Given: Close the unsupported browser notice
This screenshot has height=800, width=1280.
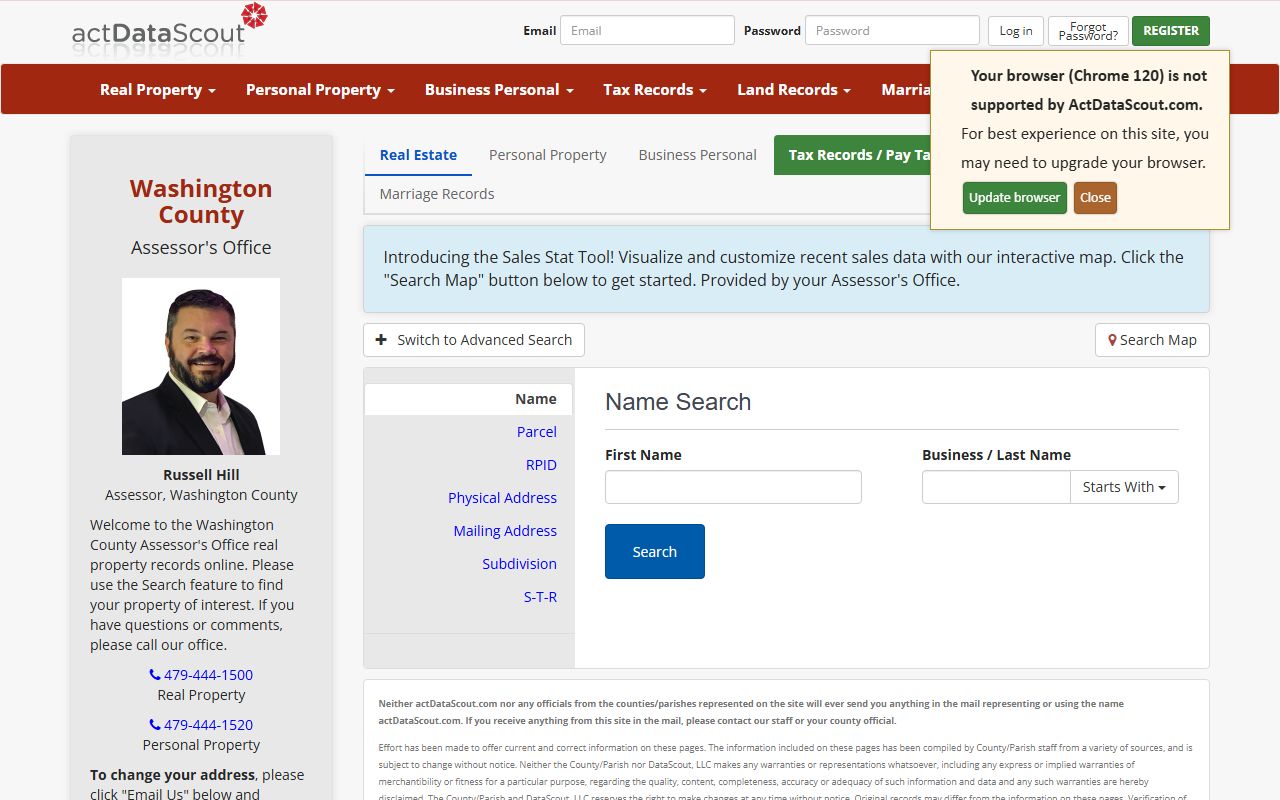Looking at the screenshot, I should click(x=1095, y=198).
